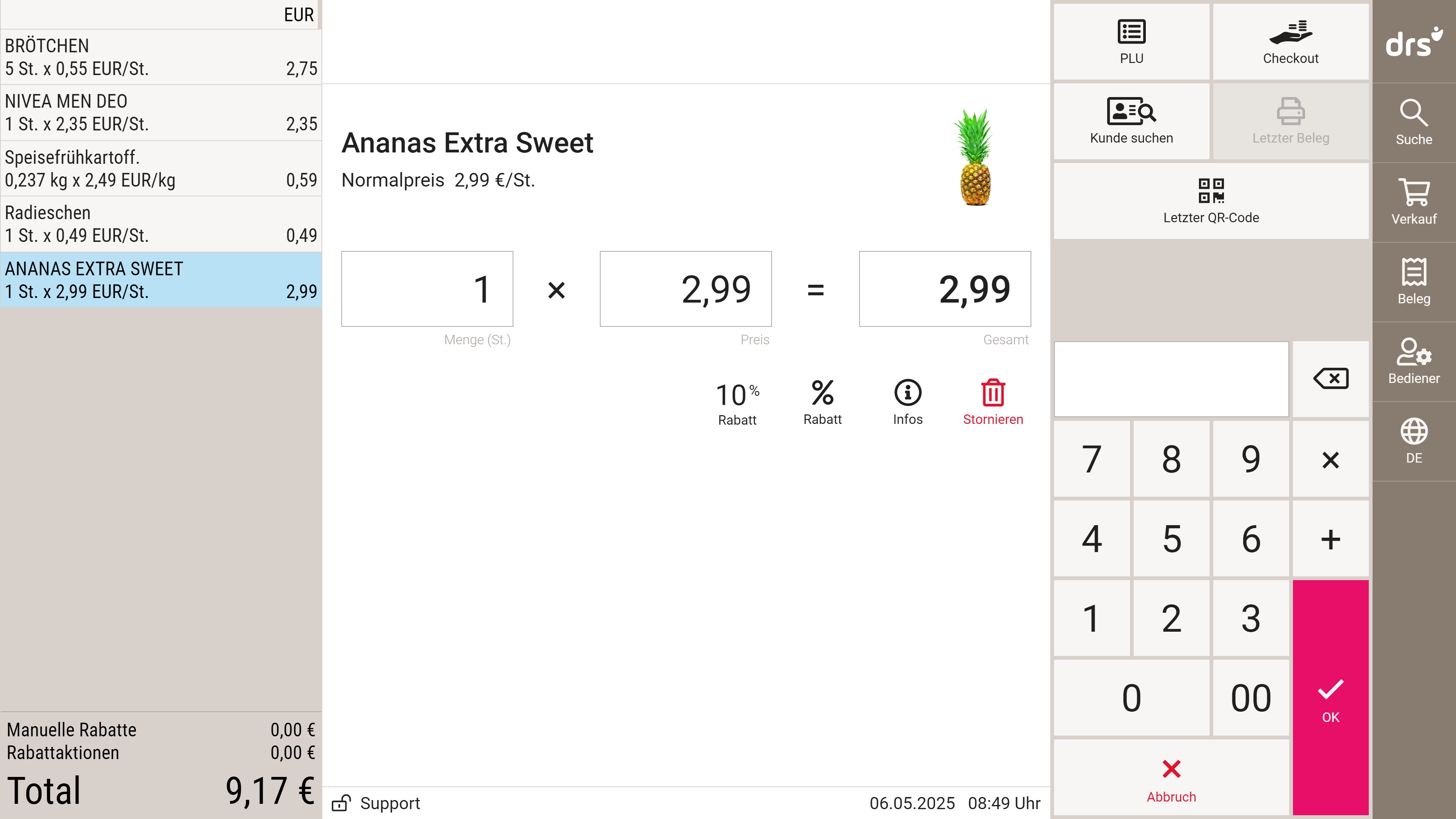Open Kunde suchen customer search
This screenshot has width=1456, height=819.
(x=1131, y=121)
